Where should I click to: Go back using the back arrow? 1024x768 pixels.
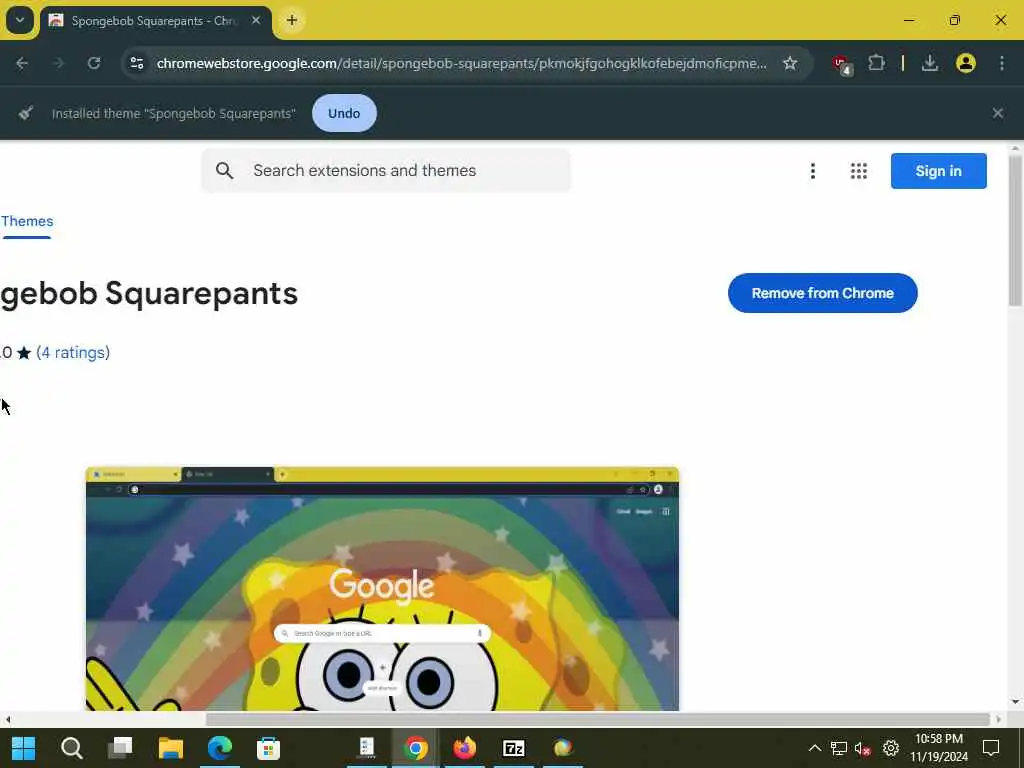click(22, 63)
